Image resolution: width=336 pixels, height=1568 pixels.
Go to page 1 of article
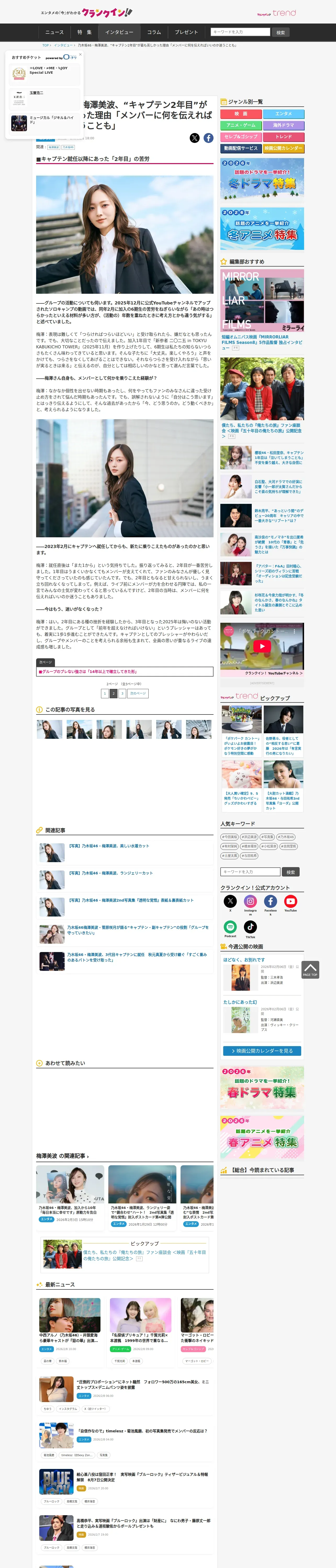(x=105, y=693)
